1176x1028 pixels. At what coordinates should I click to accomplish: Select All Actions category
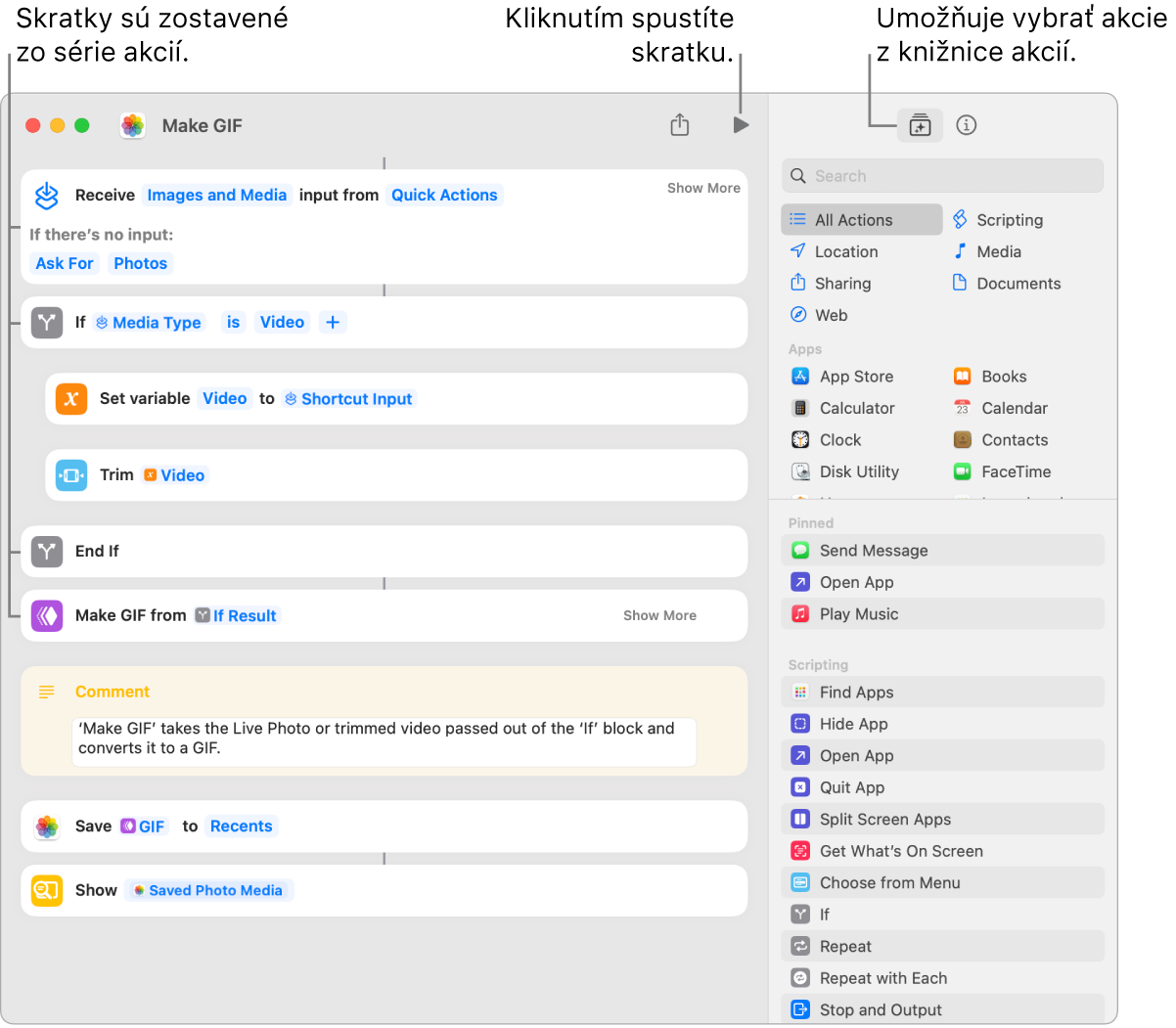click(862, 220)
